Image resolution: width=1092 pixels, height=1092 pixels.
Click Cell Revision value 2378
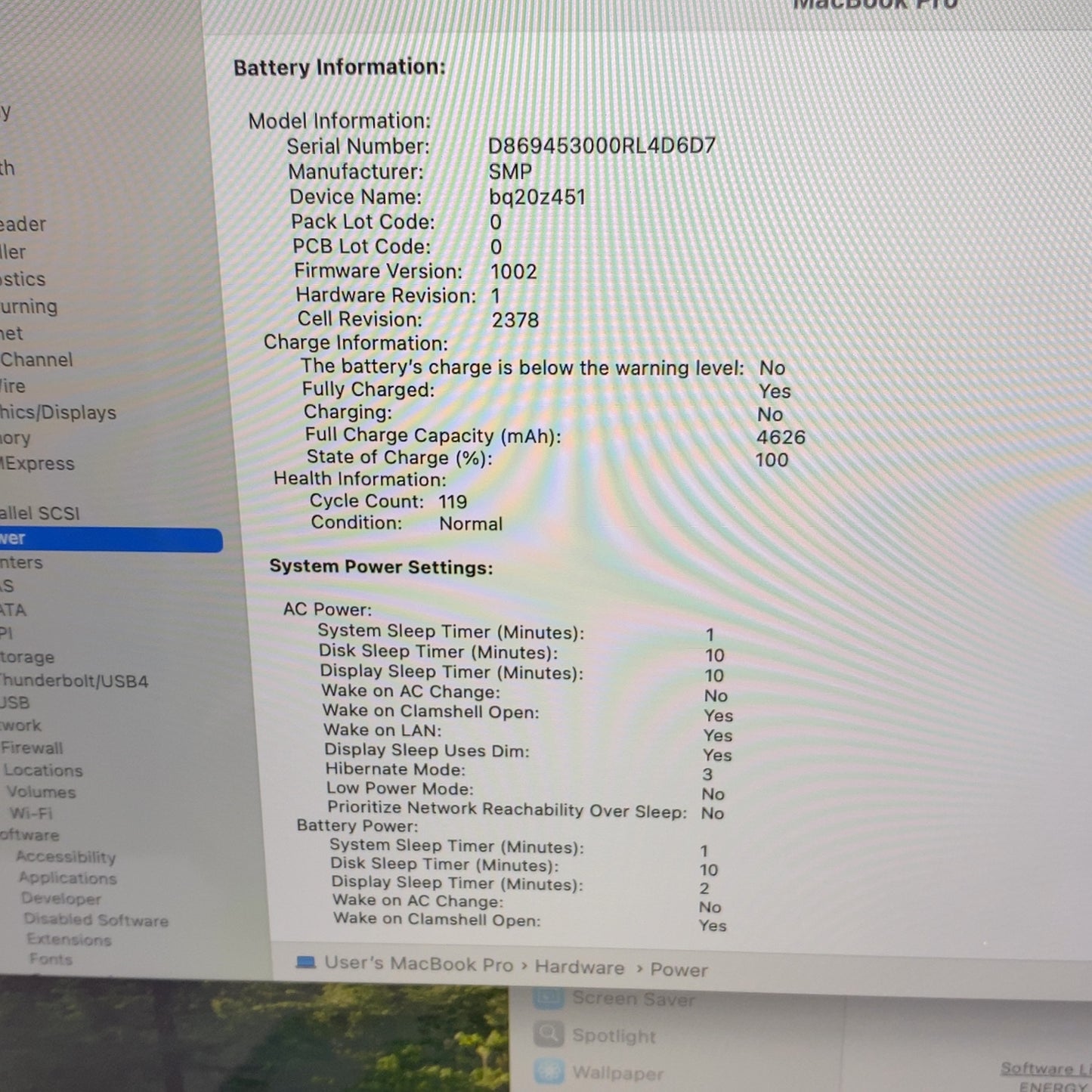tap(515, 320)
